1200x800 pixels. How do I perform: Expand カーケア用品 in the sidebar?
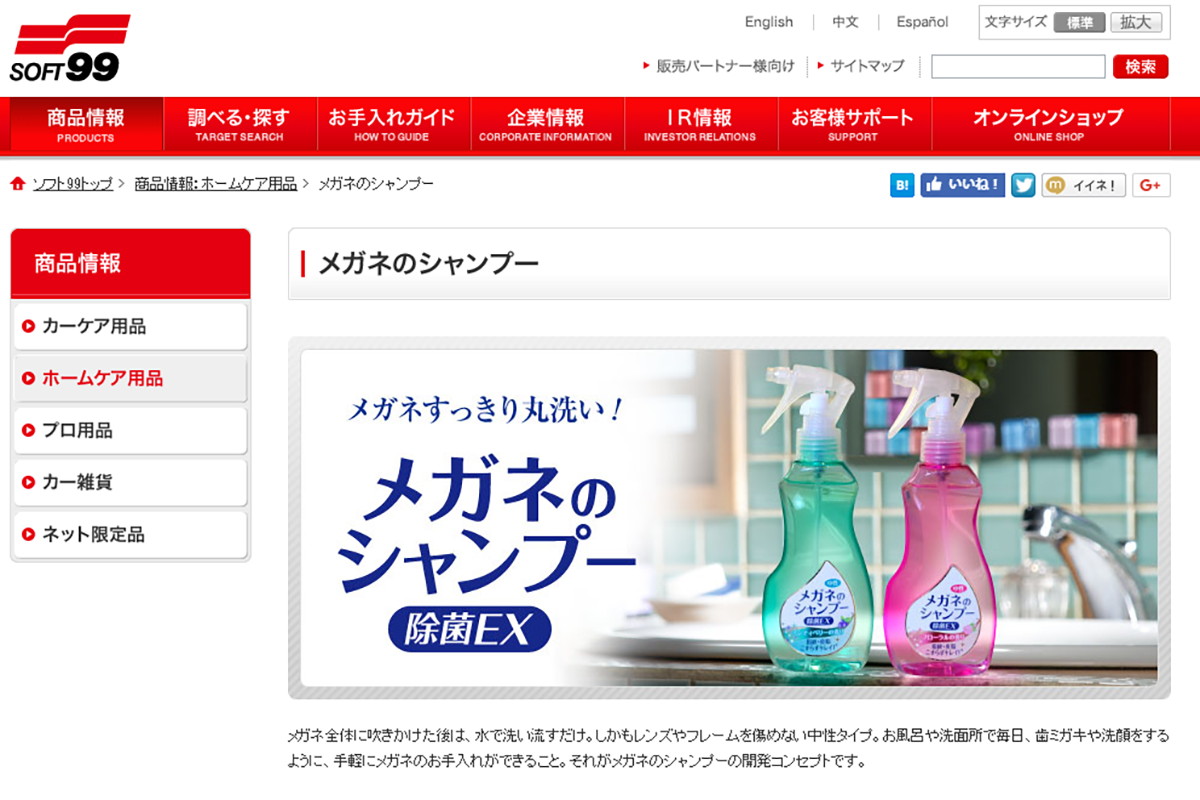(130, 326)
